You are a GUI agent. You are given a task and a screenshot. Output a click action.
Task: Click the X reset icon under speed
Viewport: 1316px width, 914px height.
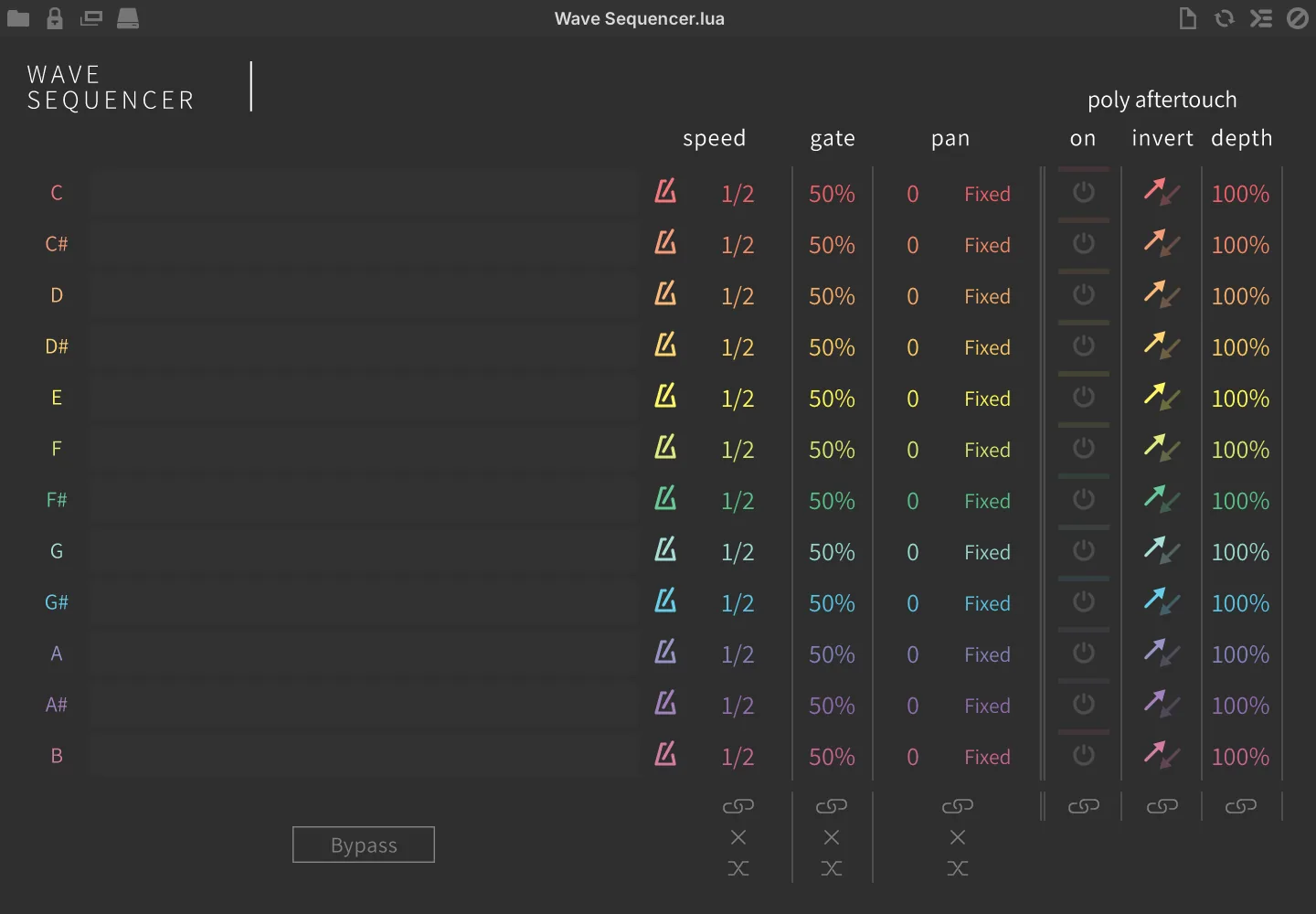coord(738,837)
